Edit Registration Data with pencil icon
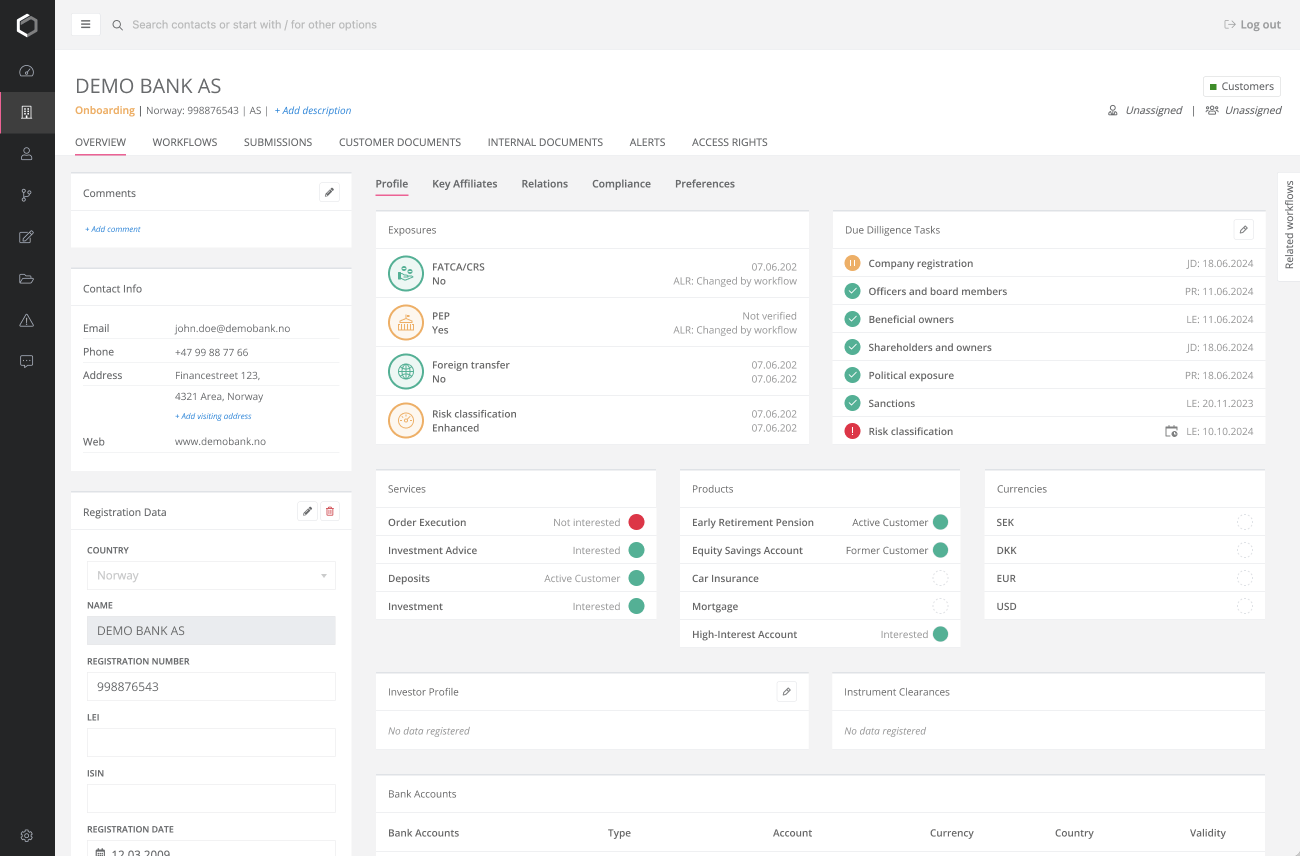Viewport: 1300px width, 856px height. point(308,511)
